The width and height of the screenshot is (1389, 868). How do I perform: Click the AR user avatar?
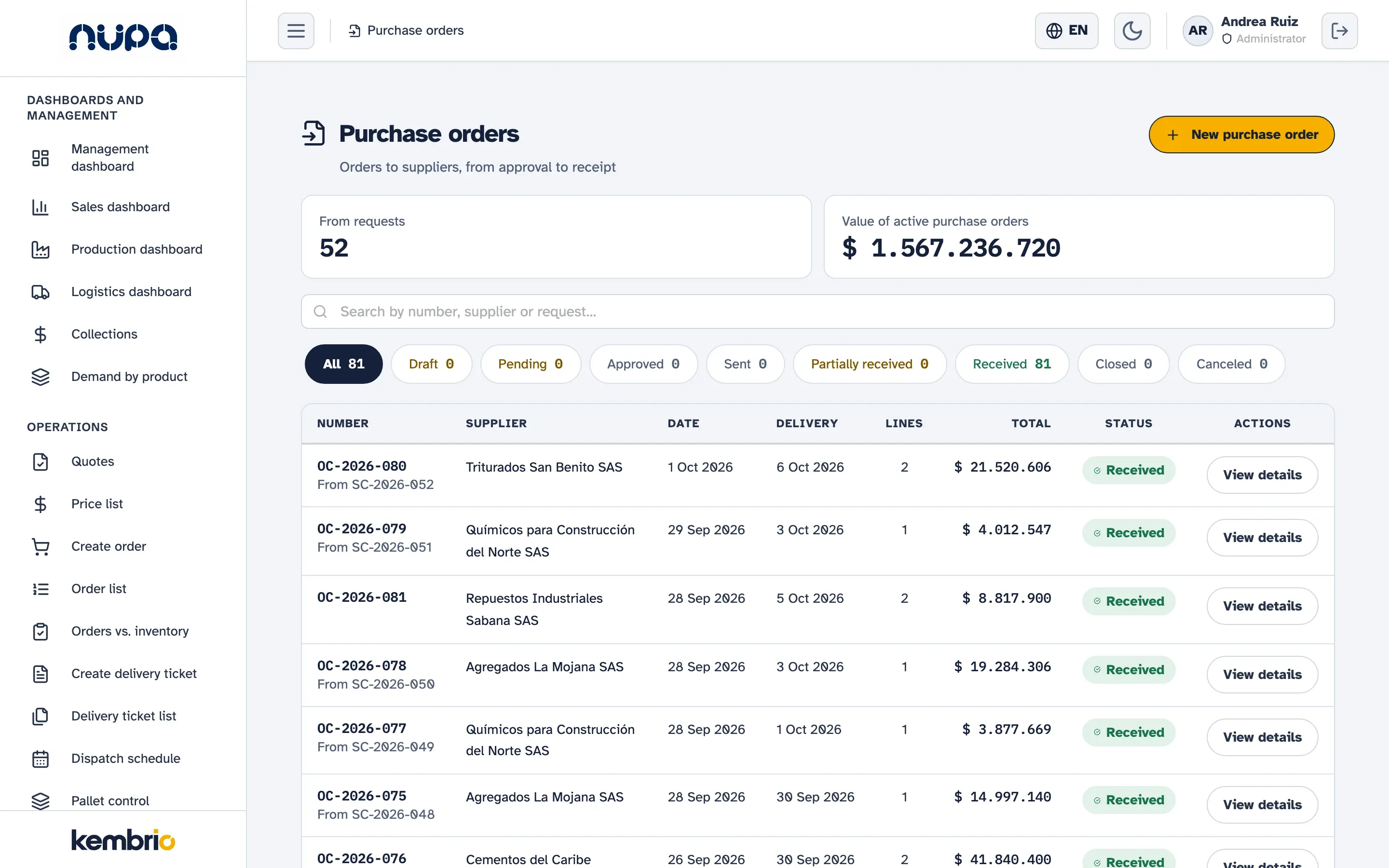point(1198,30)
